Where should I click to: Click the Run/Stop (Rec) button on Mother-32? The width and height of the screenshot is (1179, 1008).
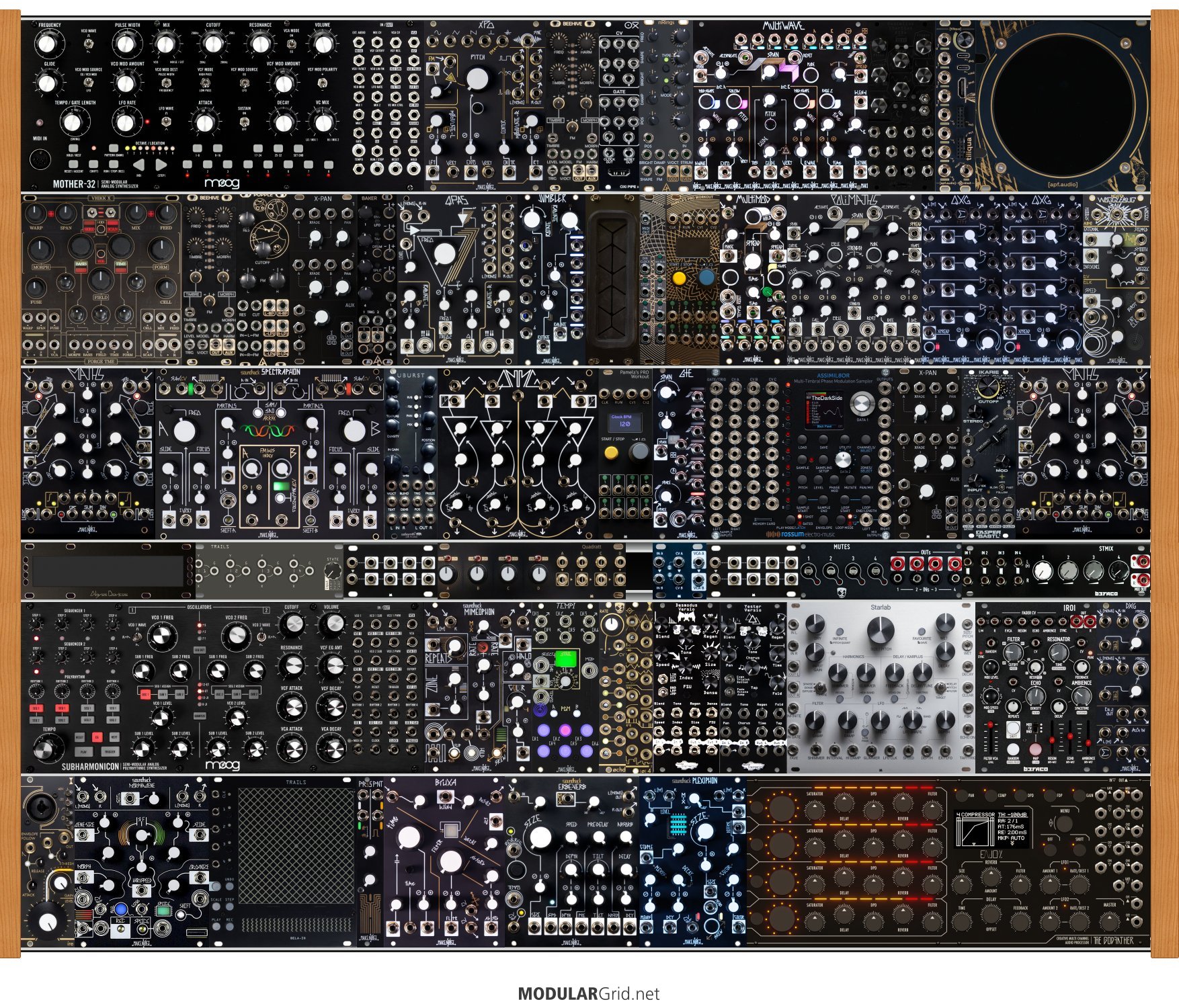114,164
